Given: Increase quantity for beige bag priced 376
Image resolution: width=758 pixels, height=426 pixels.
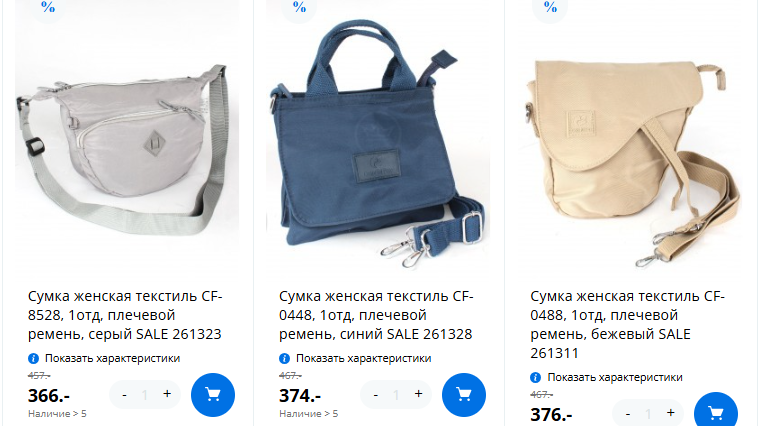Looking at the screenshot, I should (x=671, y=412).
